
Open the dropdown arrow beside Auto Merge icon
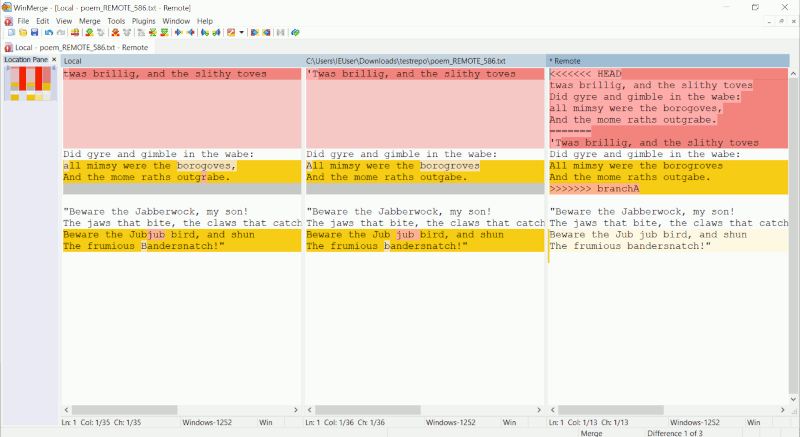[x=241, y=32]
